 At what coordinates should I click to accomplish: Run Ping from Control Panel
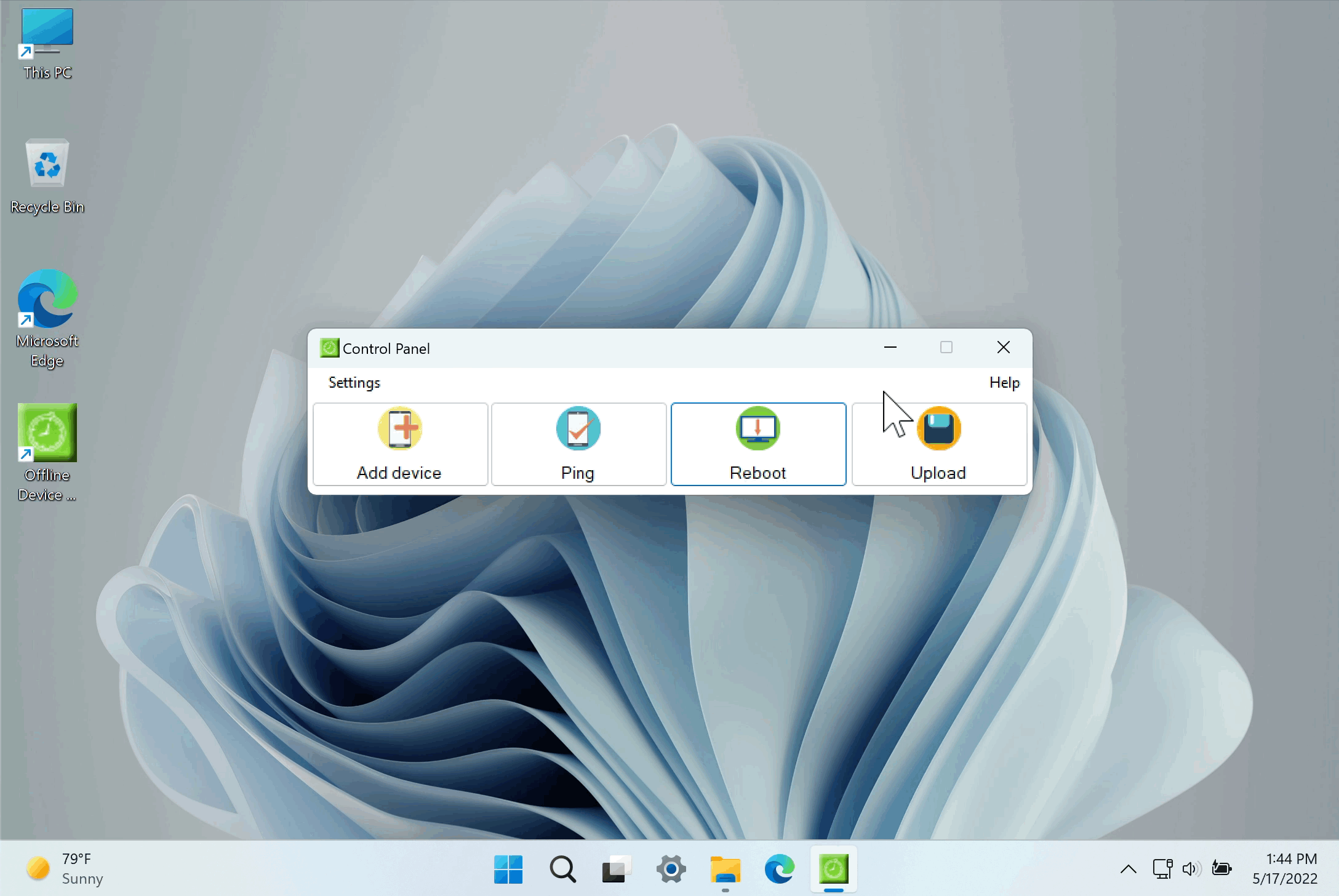(578, 444)
